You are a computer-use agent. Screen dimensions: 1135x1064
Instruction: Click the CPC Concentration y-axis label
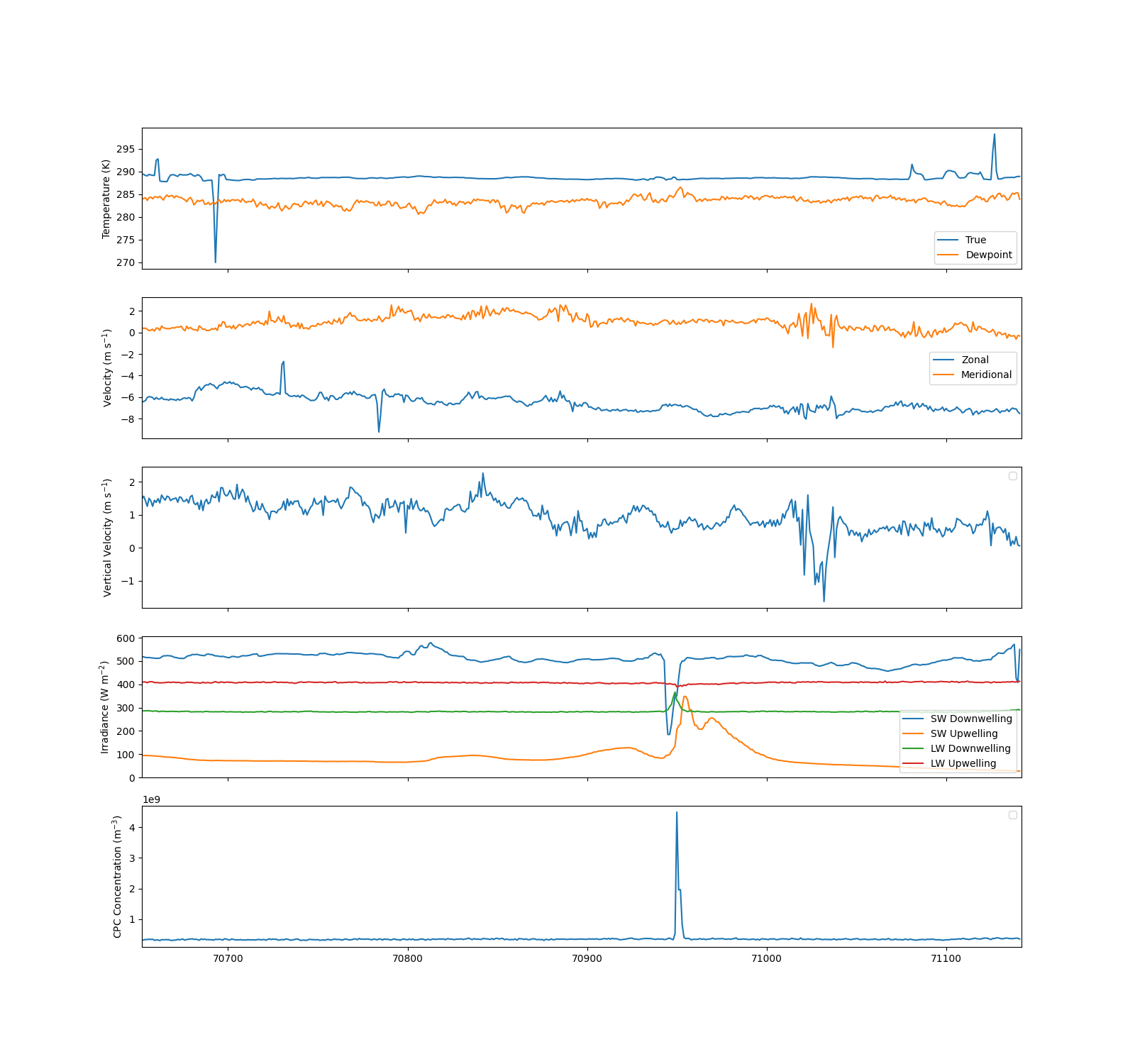[x=118, y=877]
